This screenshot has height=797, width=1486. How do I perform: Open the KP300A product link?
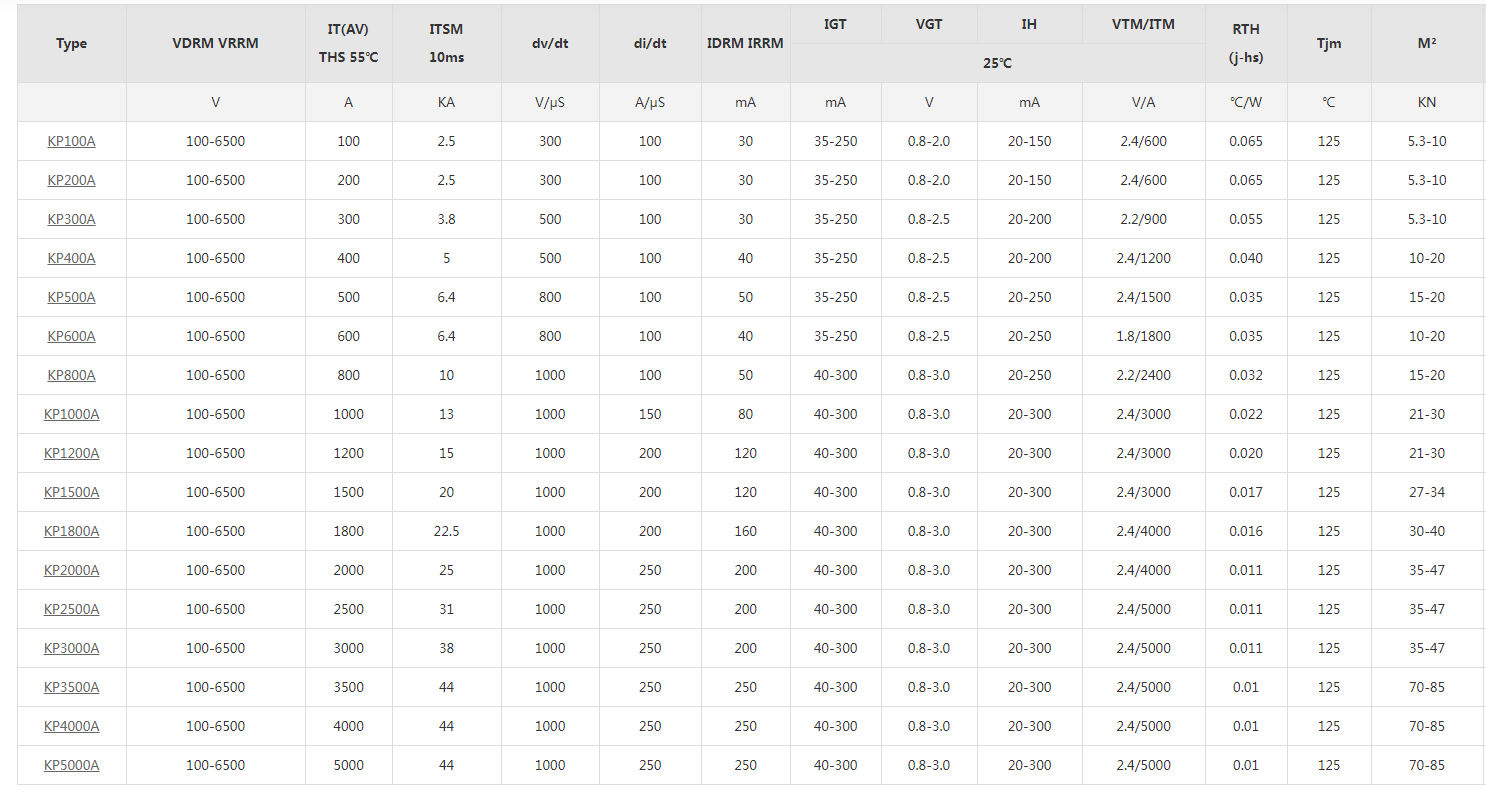point(71,219)
